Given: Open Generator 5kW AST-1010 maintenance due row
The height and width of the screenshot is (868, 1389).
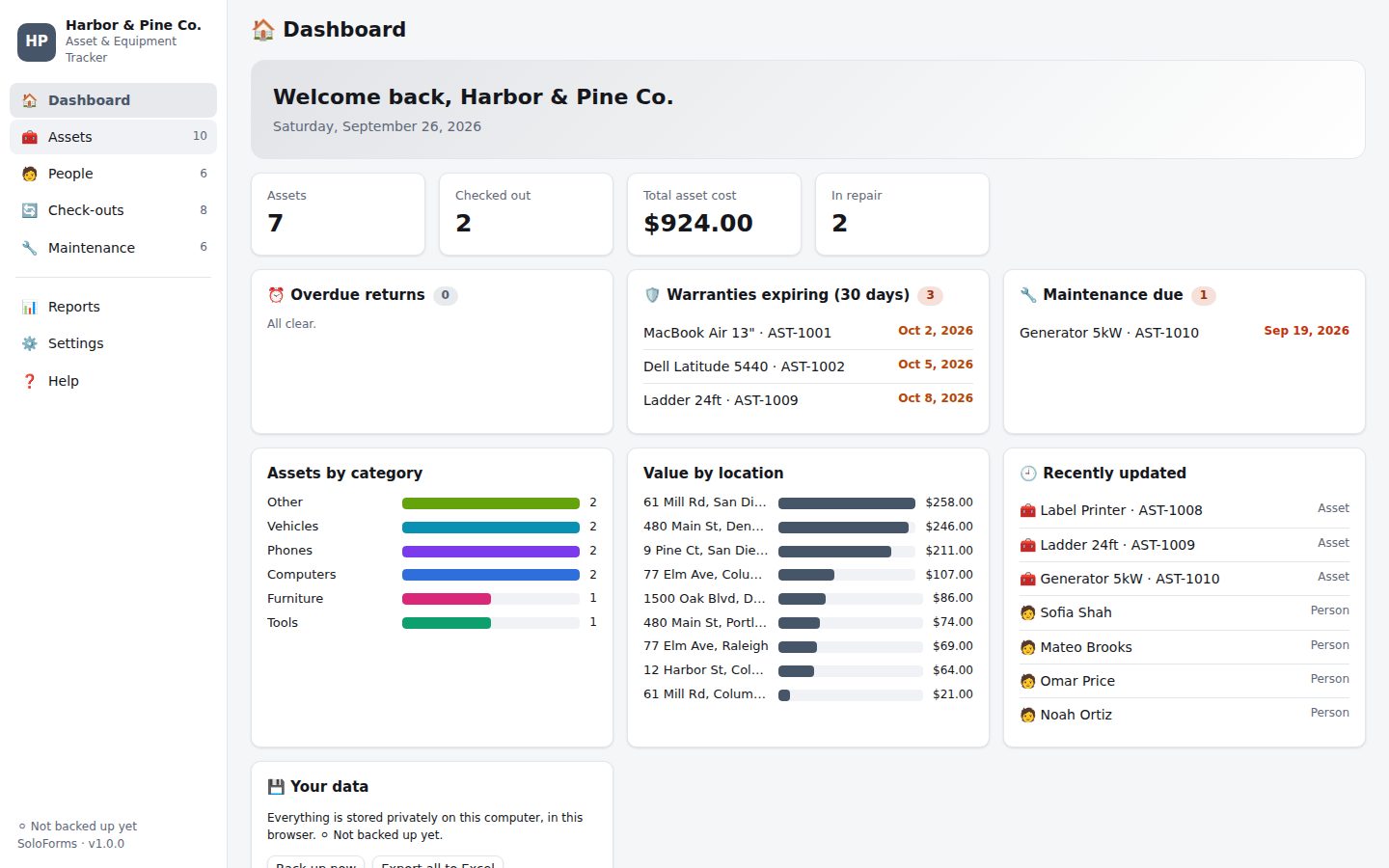Looking at the screenshot, I should pos(1185,333).
